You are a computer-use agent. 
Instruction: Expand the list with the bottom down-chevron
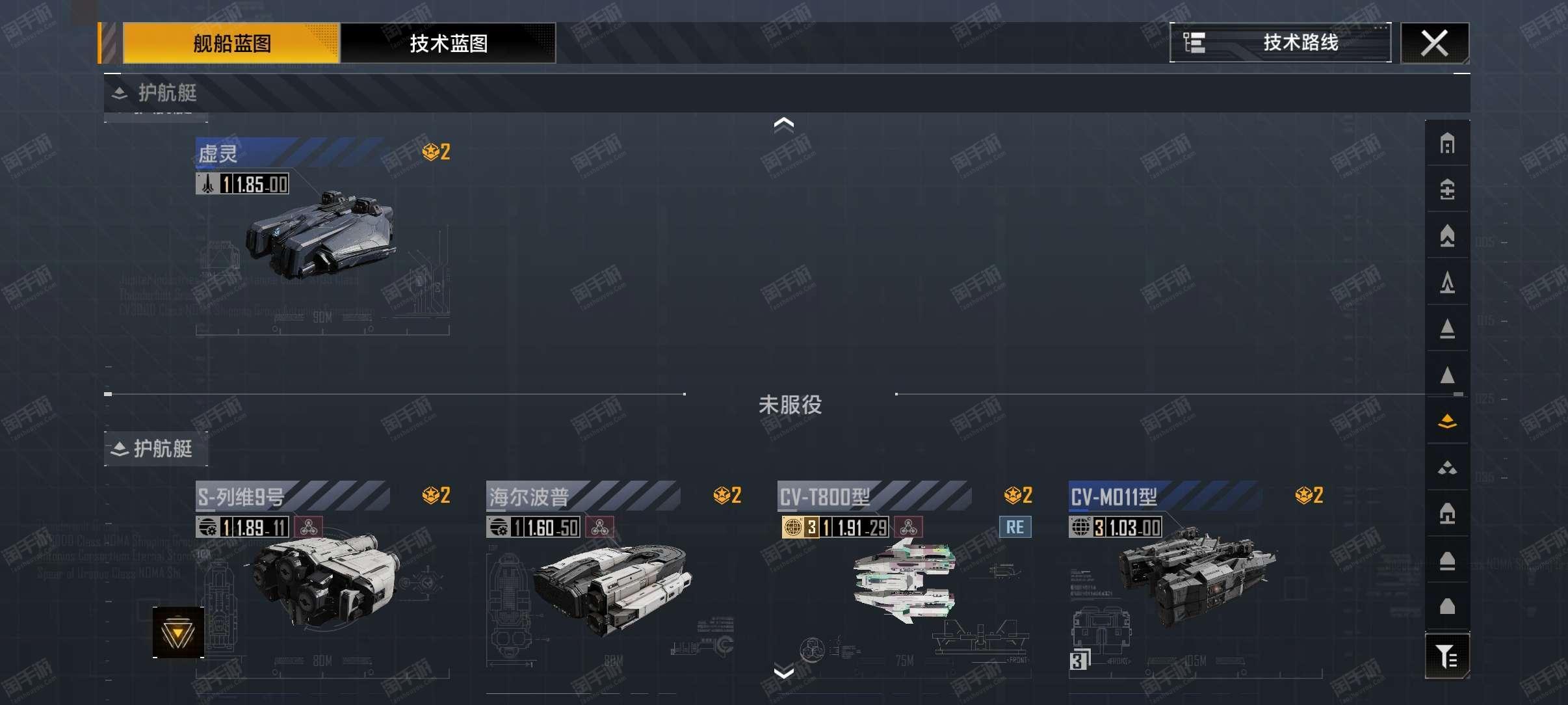pyautogui.click(x=784, y=671)
